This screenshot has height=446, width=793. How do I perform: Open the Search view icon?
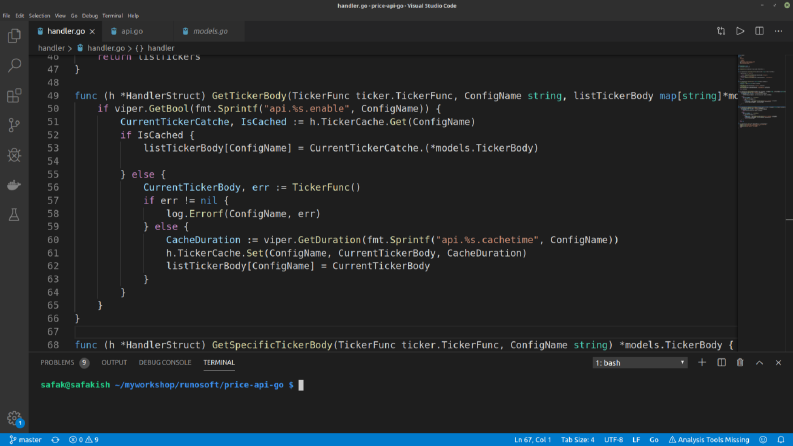[x=14, y=65]
